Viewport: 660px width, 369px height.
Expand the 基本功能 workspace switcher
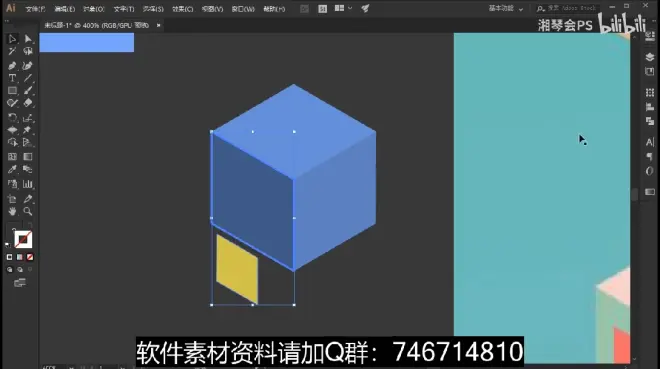[506, 8]
